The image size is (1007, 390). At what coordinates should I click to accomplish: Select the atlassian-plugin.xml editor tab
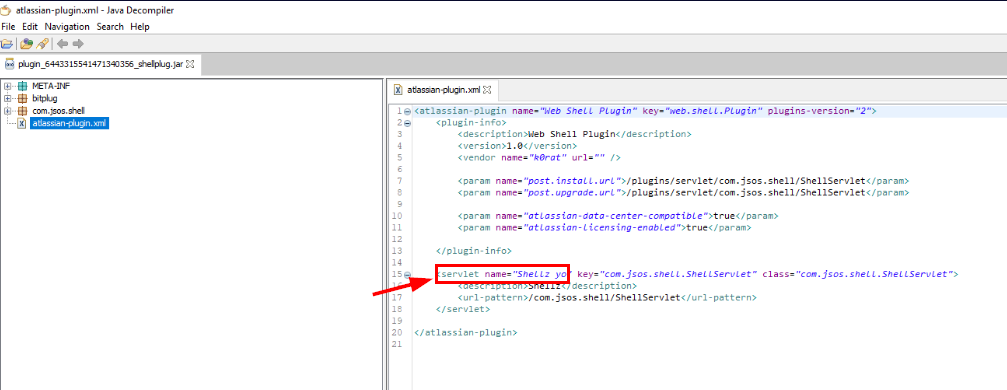pyautogui.click(x=443, y=89)
